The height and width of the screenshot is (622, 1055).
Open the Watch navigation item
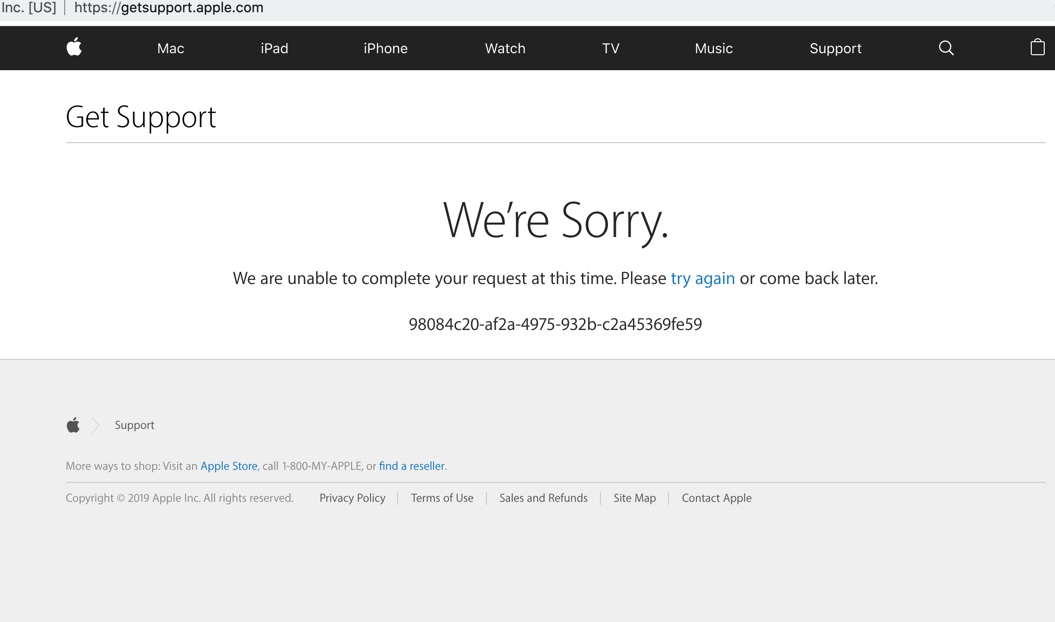tap(505, 48)
